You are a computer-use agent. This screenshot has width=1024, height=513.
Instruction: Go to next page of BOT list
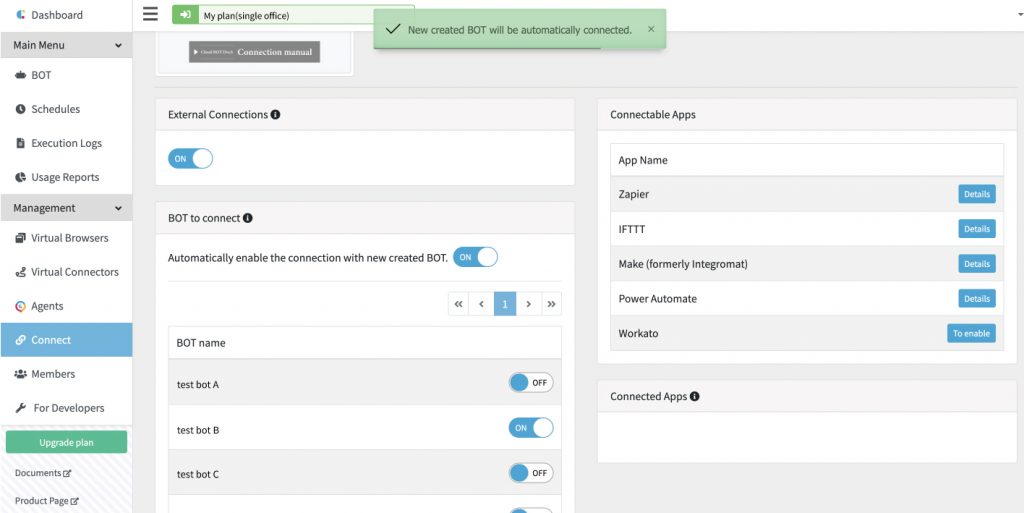pos(528,304)
